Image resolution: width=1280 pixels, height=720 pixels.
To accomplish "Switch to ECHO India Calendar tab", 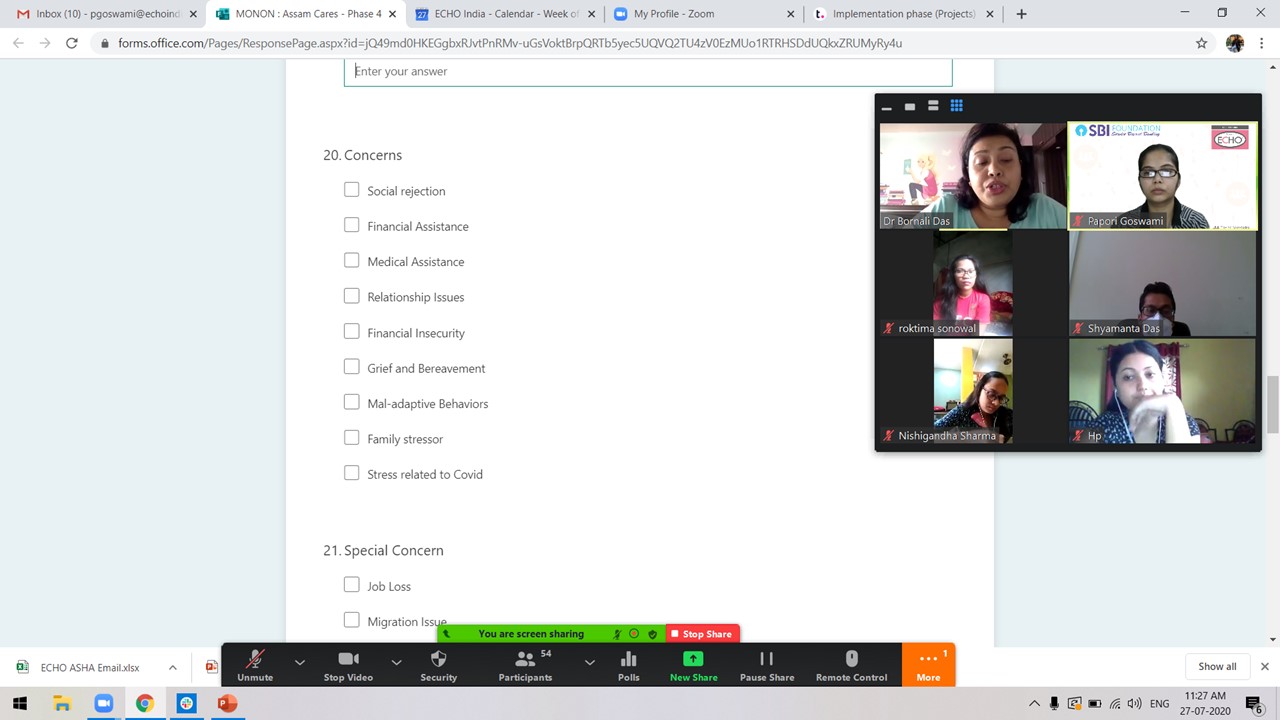I will (497, 14).
